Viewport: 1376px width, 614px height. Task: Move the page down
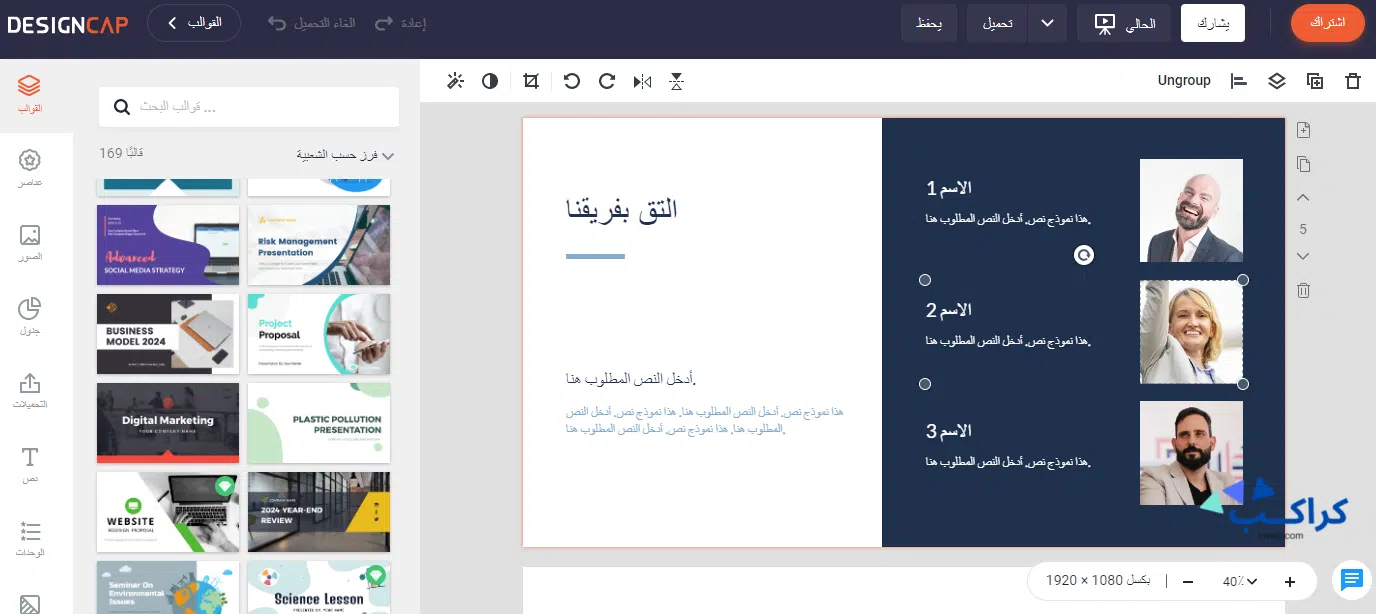[x=1303, y=256]
